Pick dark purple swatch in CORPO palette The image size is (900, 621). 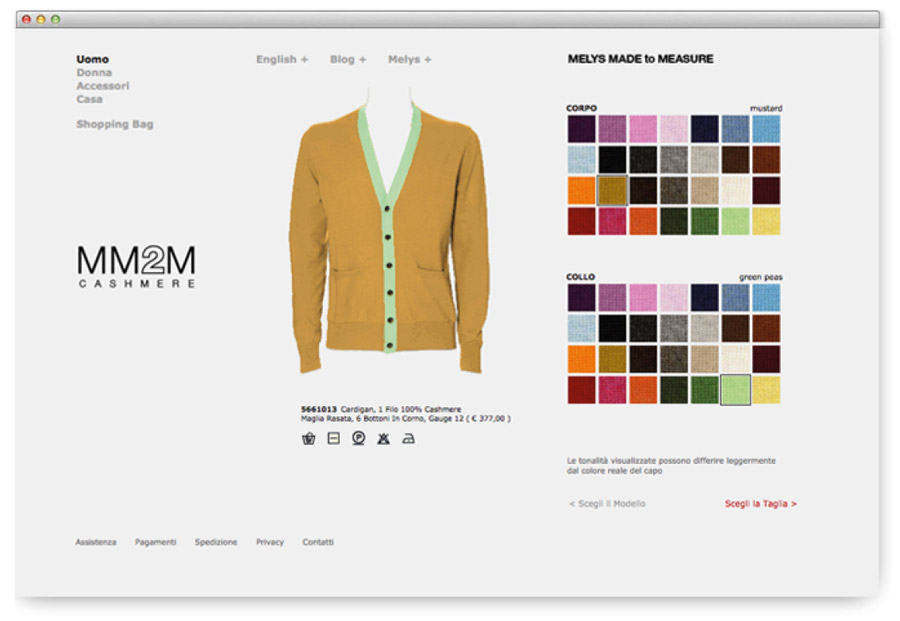tap(581, 129)
